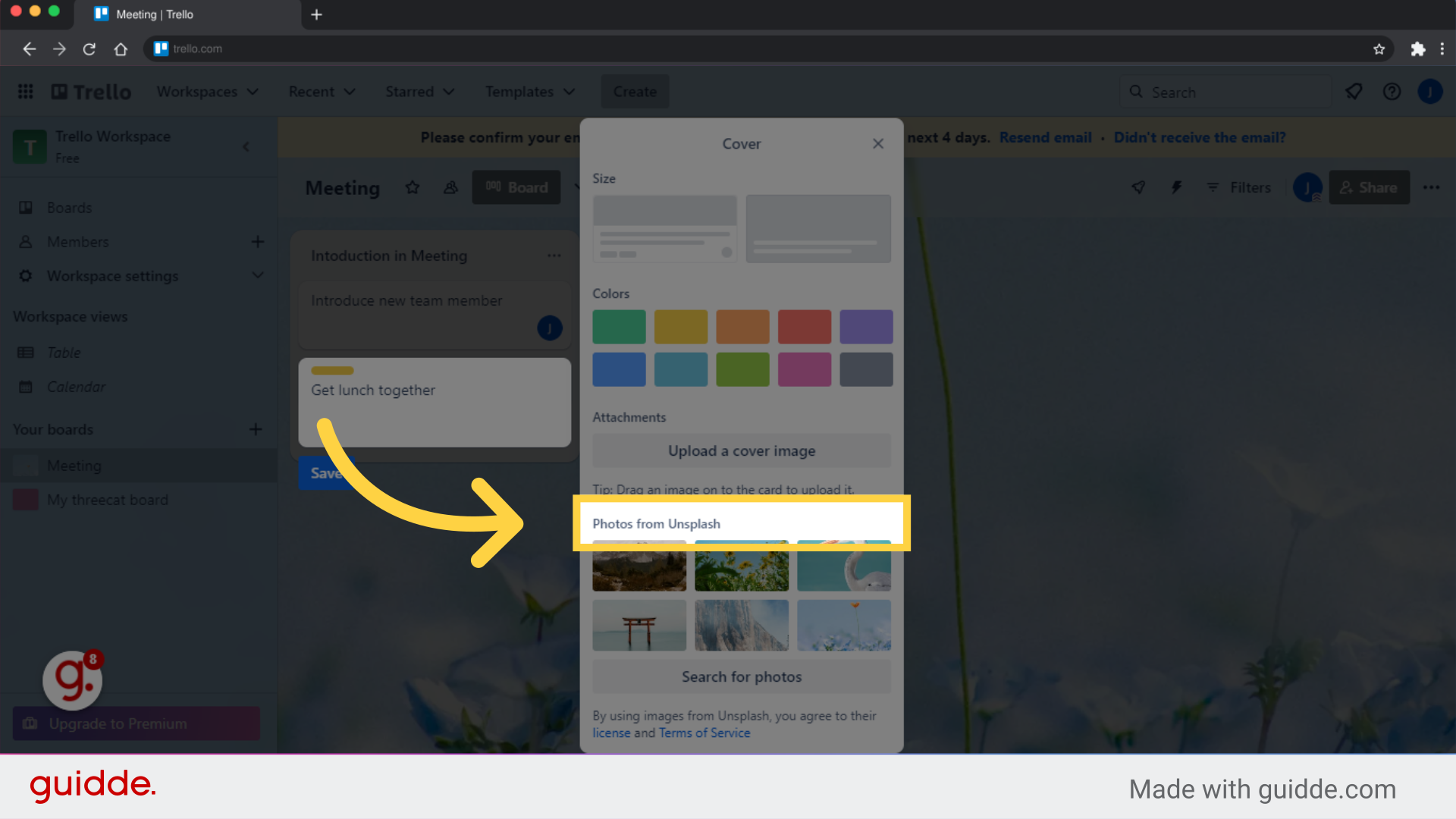Image resolution: width=1456 pixels, height=819 pixels.
Task: Pick the green cover color swatch
Action: tap(619, 327)
